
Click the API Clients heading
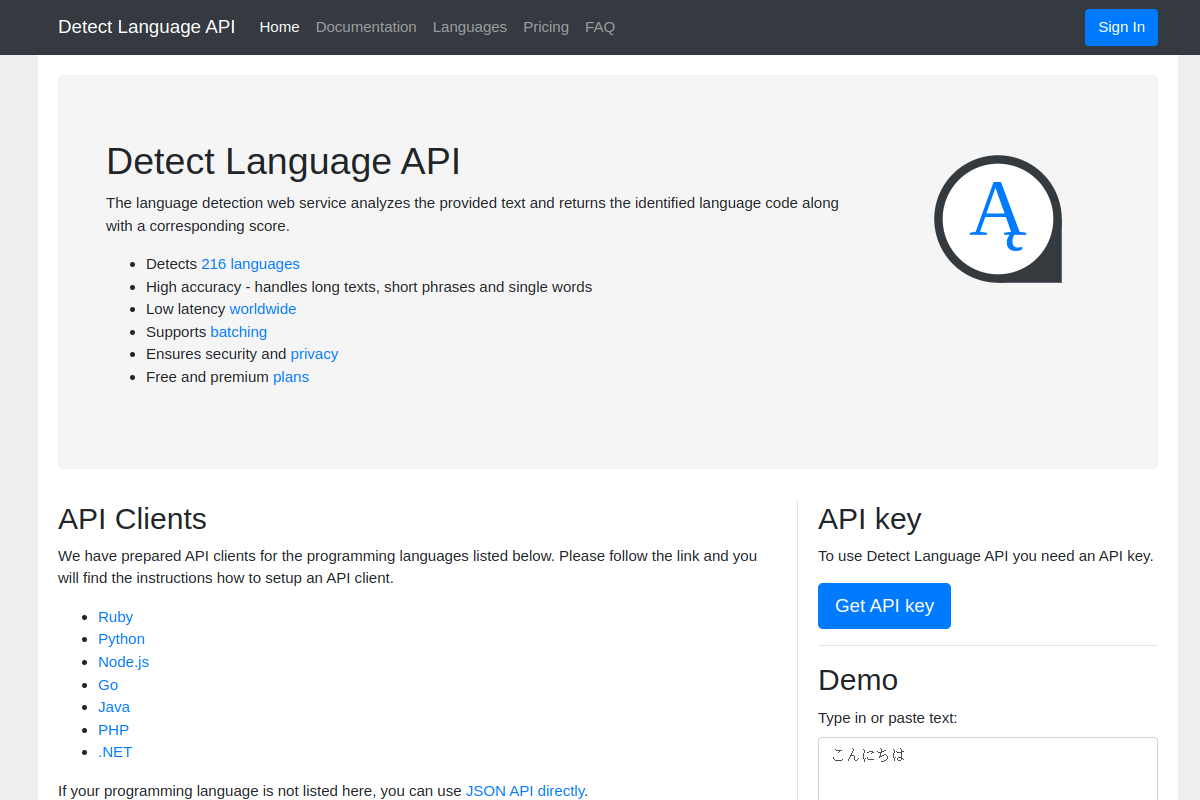[x=132, y=519]
